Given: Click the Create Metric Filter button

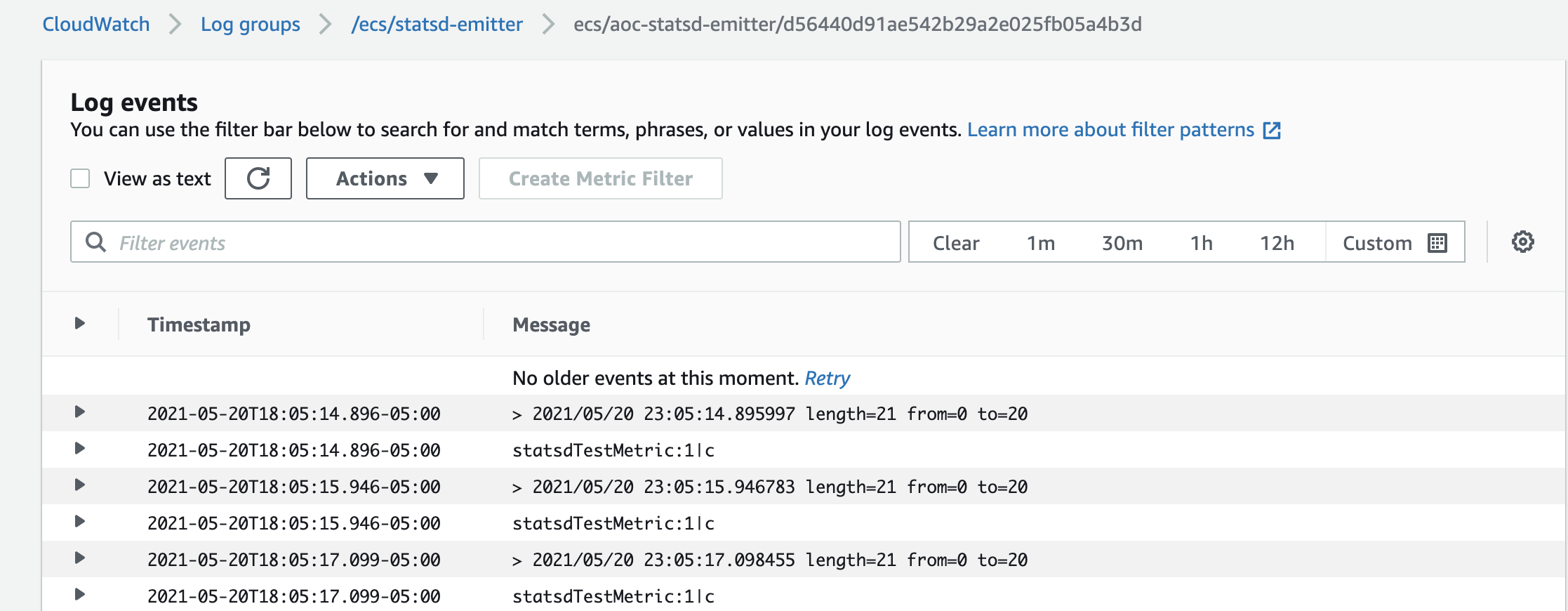Looking at the screenshot, I should tap(600, 178).
